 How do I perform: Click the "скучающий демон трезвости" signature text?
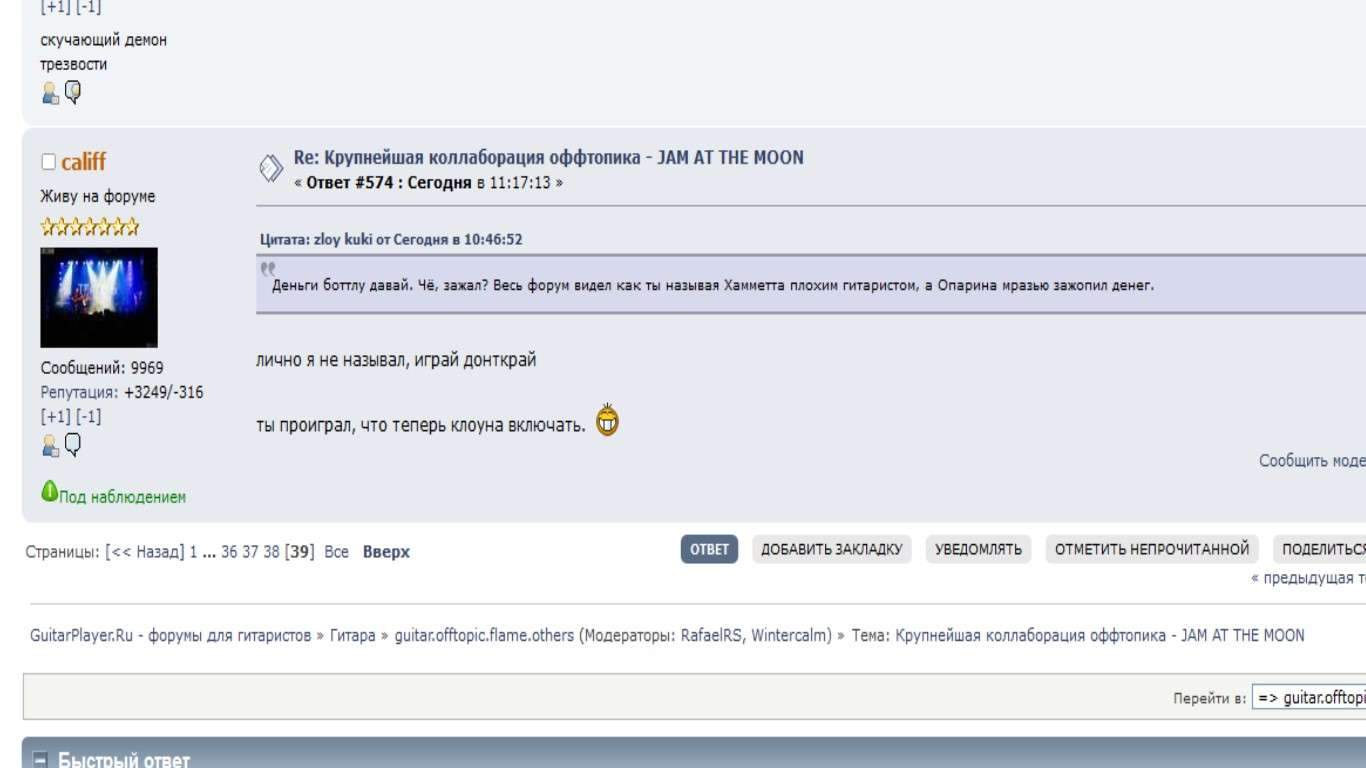coord(103,52)
